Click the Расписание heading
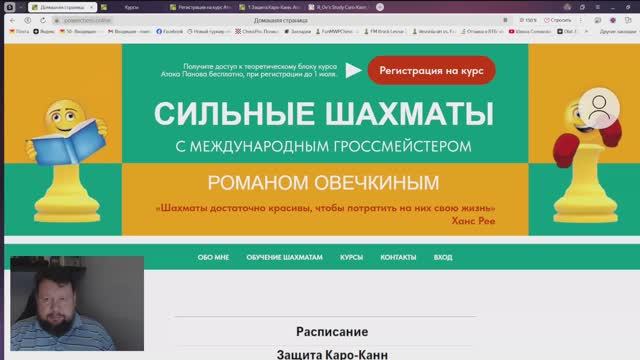 [332, 331]
